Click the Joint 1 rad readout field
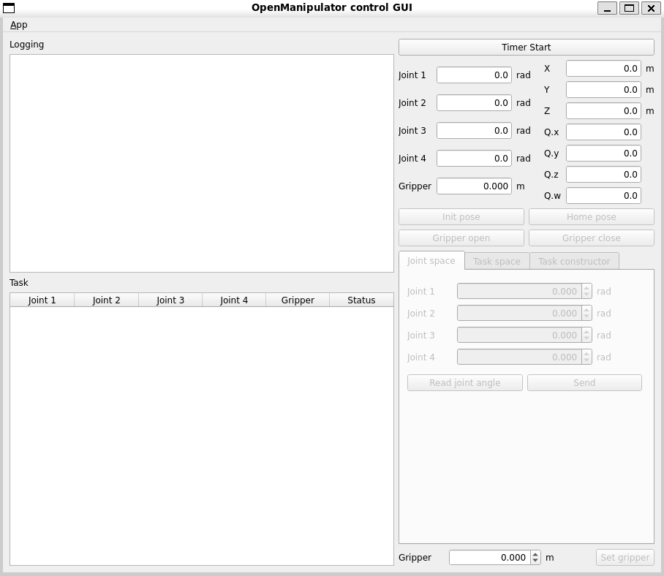 (x=474, y=75)
